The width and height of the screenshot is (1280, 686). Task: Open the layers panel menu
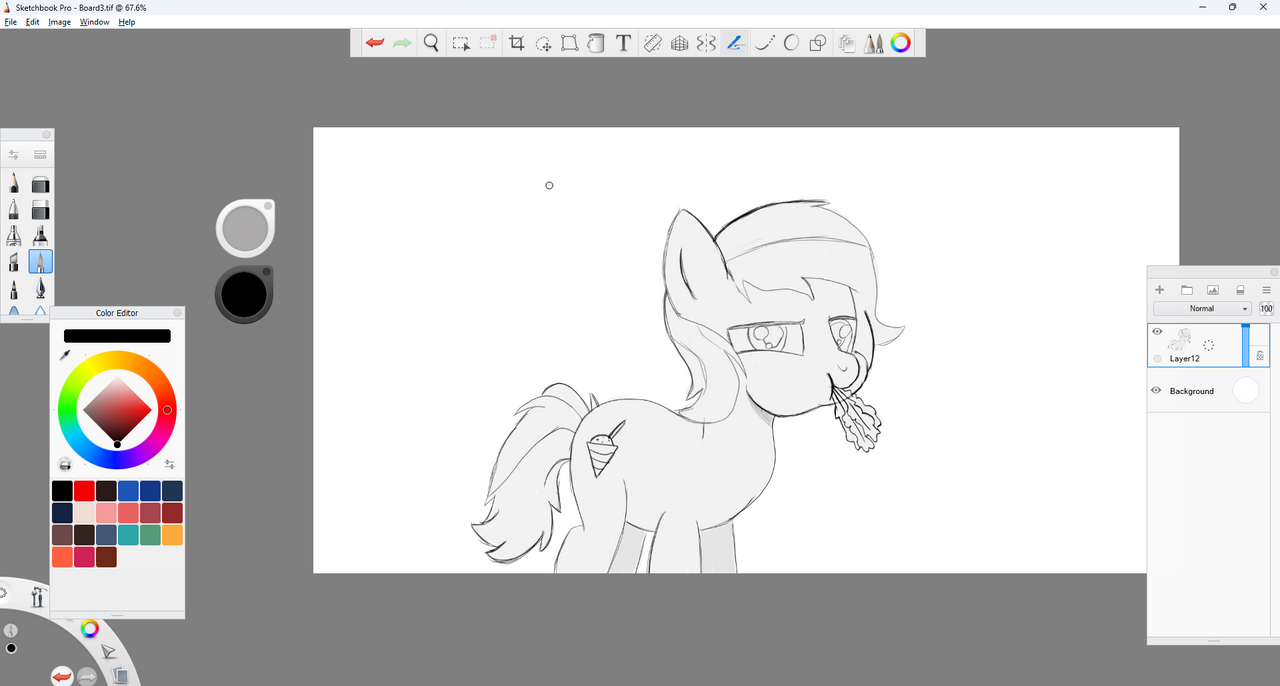pyautogui.click(x=1266, y=290)
